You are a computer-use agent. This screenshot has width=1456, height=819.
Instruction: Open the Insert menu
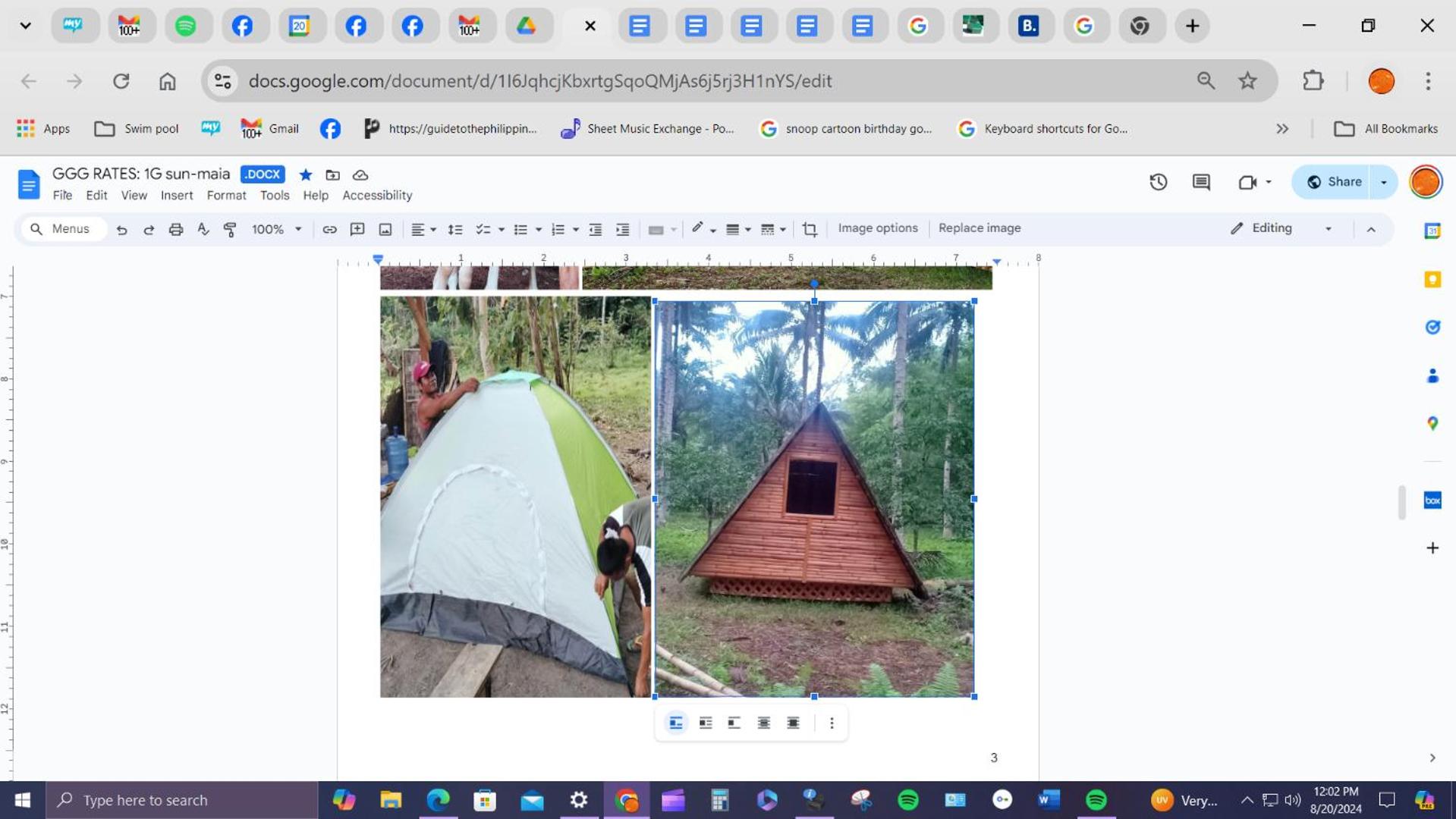point(176,196)
